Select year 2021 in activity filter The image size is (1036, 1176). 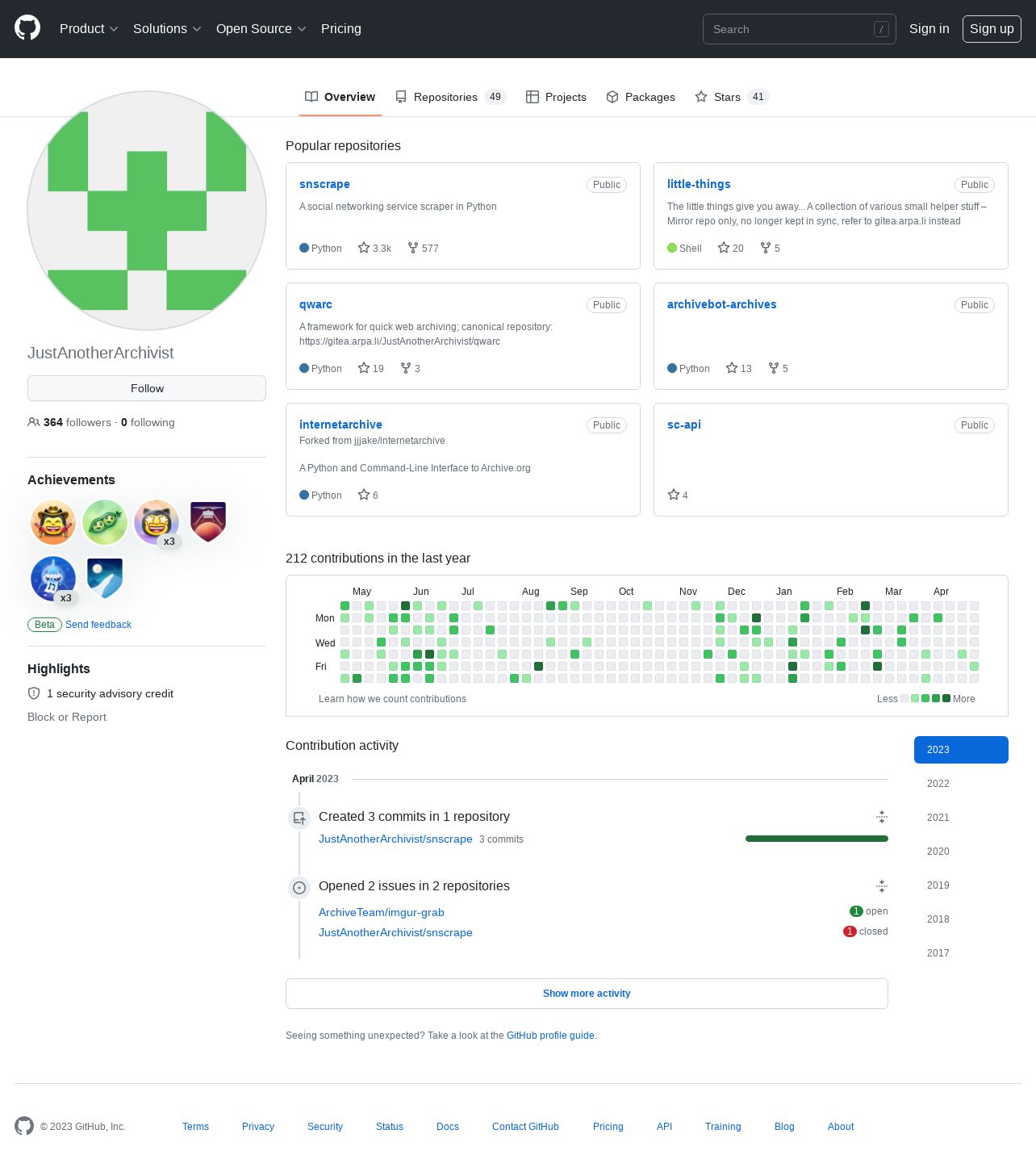[x=961, y=818]
